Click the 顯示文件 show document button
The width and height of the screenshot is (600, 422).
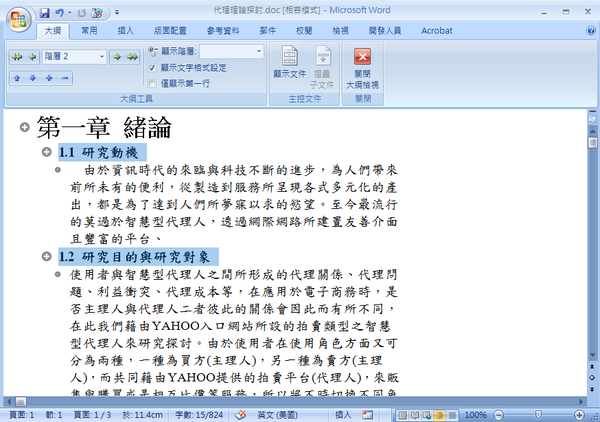(290, 62)
